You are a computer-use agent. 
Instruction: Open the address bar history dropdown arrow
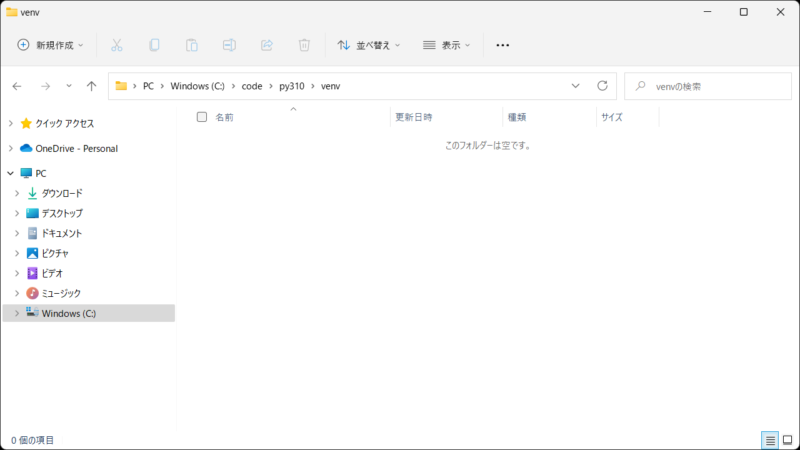(575, 86)
